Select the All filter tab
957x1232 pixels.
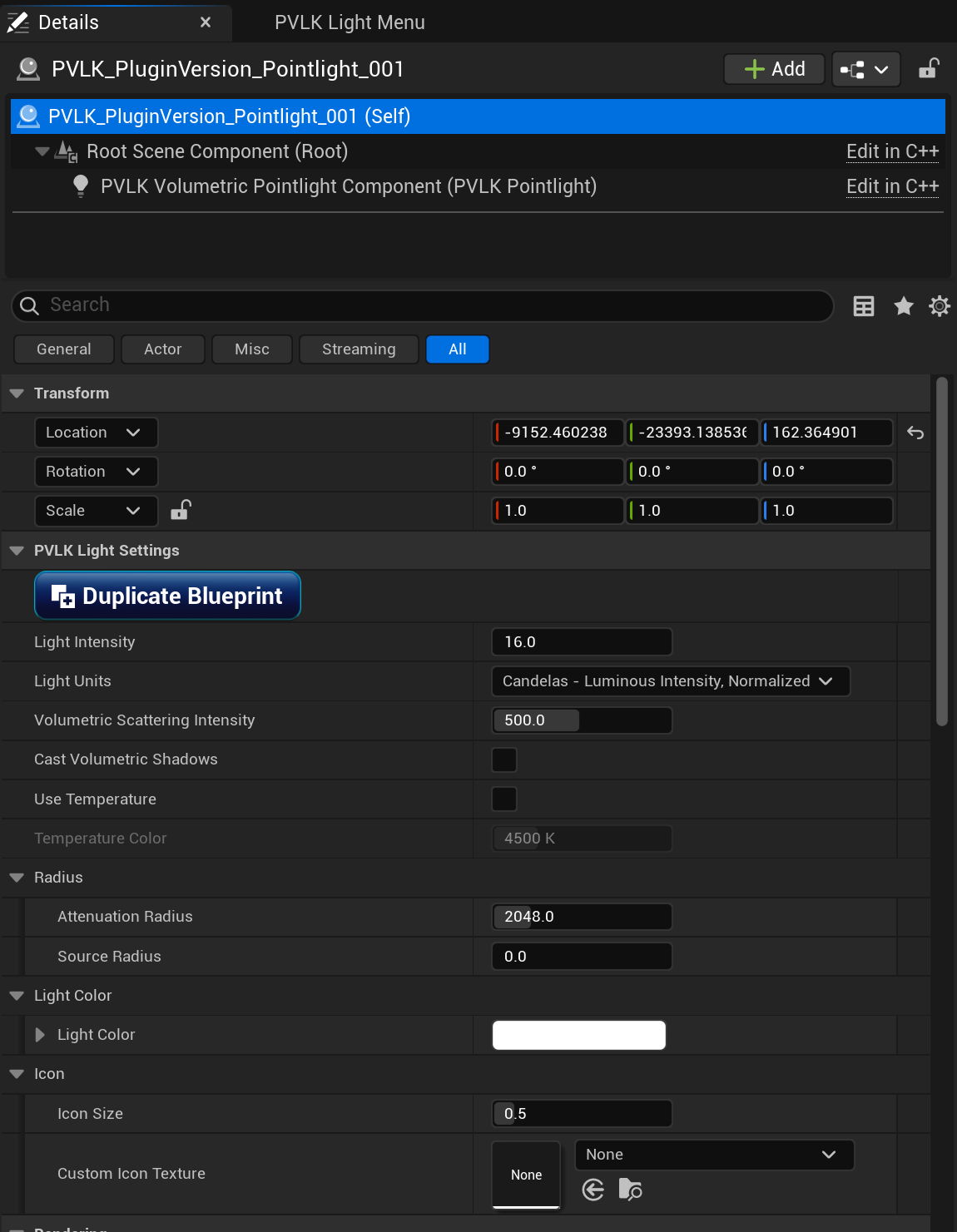click(x=458, y=349)
